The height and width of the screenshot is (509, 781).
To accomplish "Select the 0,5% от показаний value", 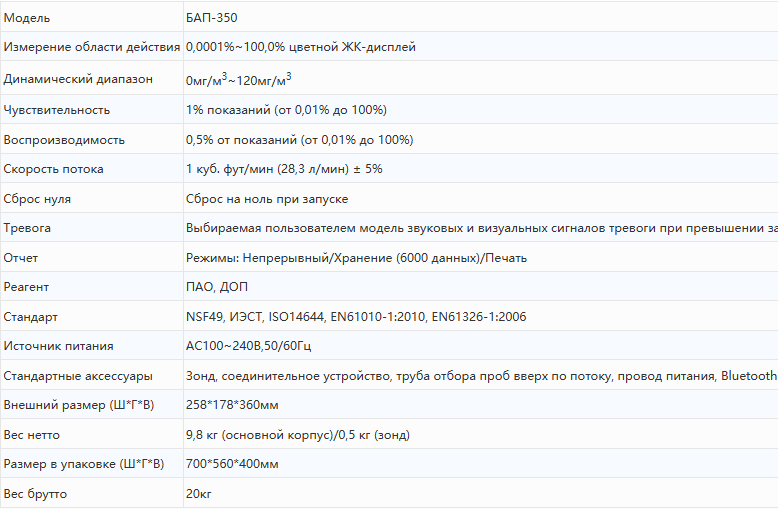I will pyautogui.click(x=299, y=140).
